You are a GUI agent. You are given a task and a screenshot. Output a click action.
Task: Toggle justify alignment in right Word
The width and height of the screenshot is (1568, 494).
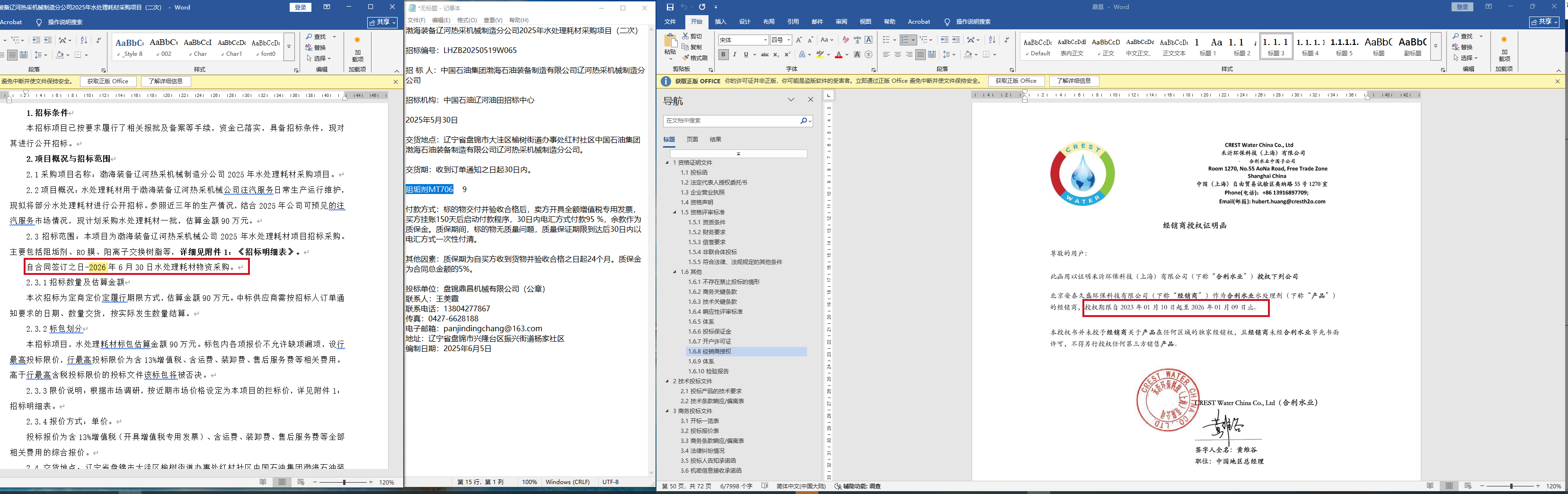(x=921, y=55)
